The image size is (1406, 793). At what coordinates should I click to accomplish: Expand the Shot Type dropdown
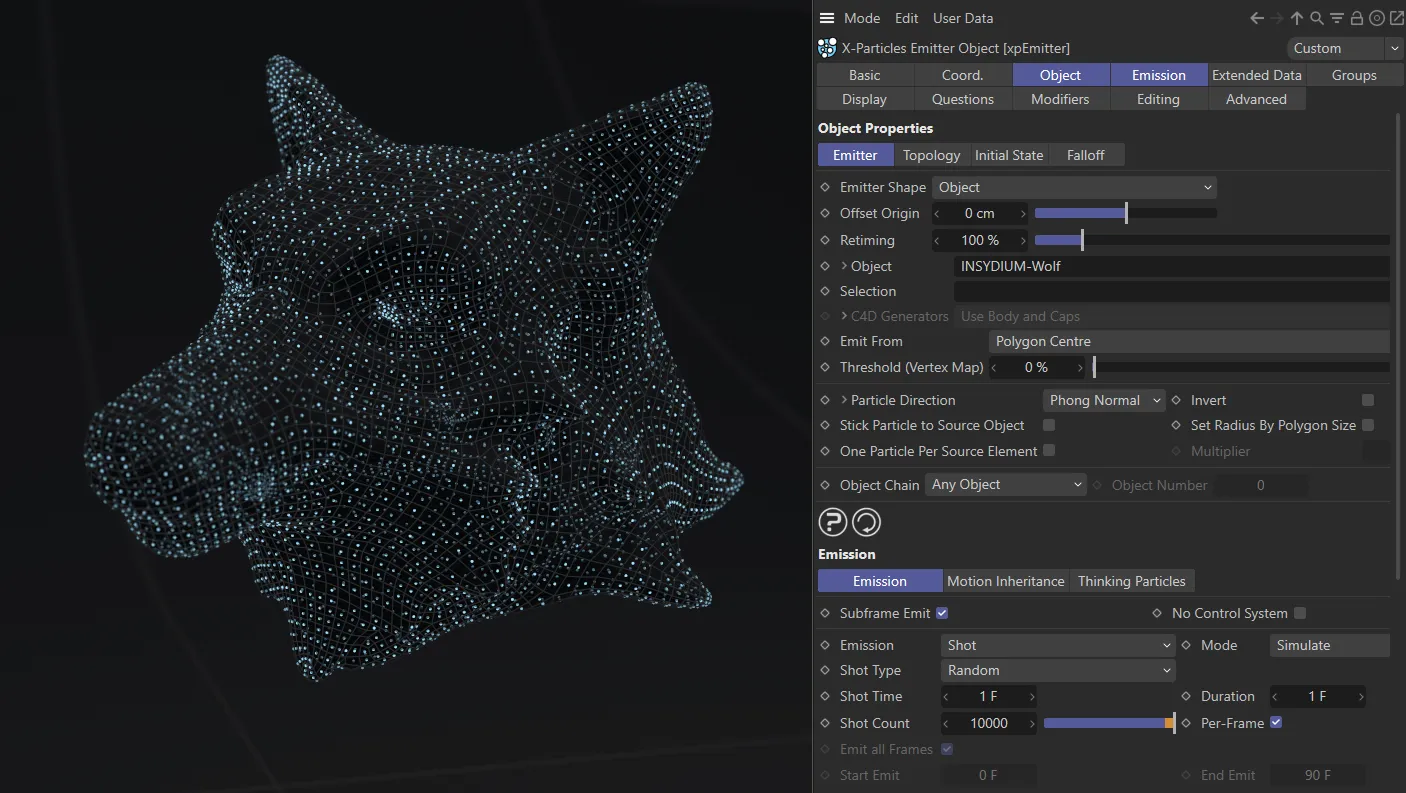click(1058, 670)
